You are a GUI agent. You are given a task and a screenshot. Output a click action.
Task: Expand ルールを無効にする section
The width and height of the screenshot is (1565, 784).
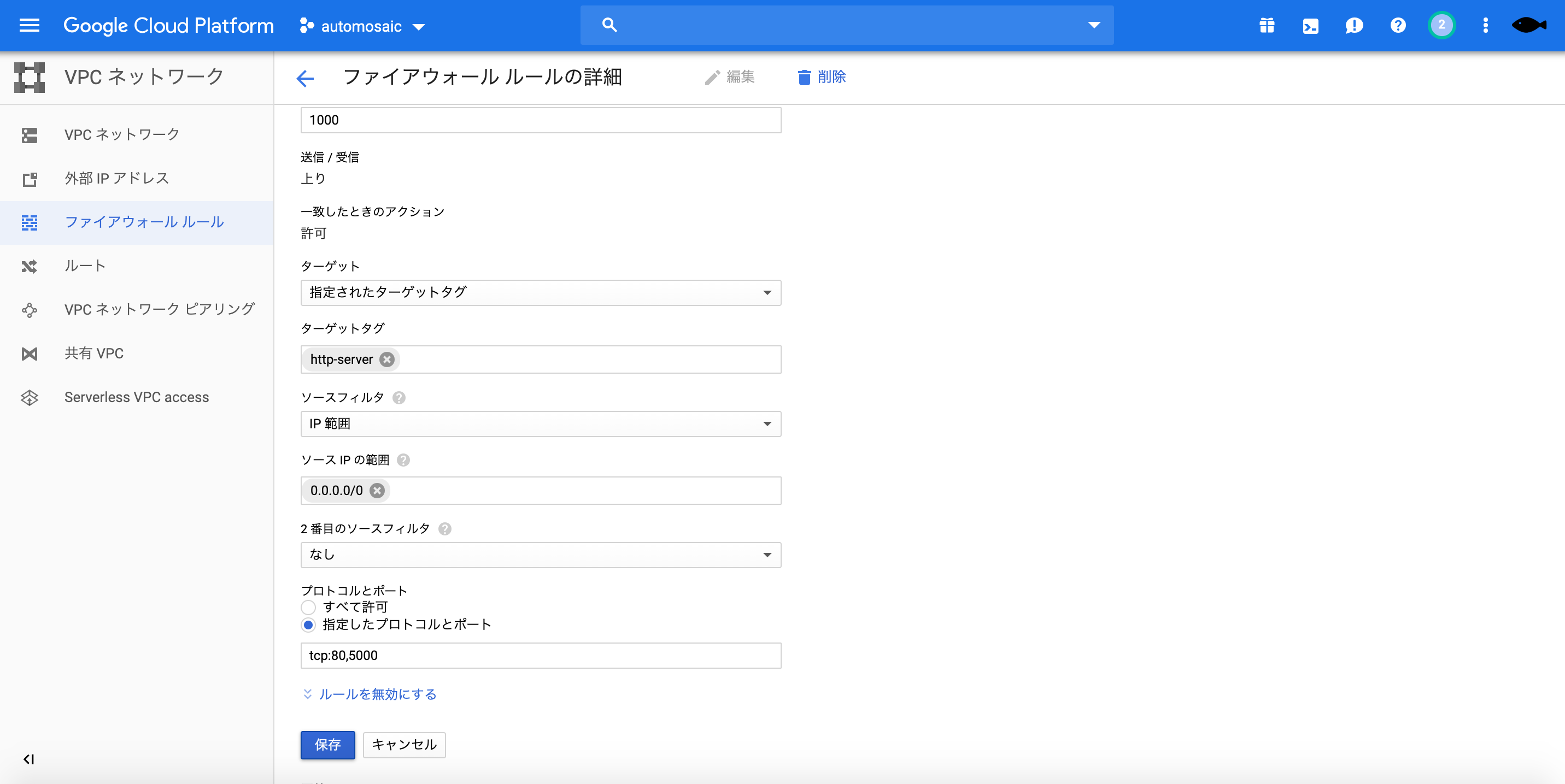pos(370,694)
